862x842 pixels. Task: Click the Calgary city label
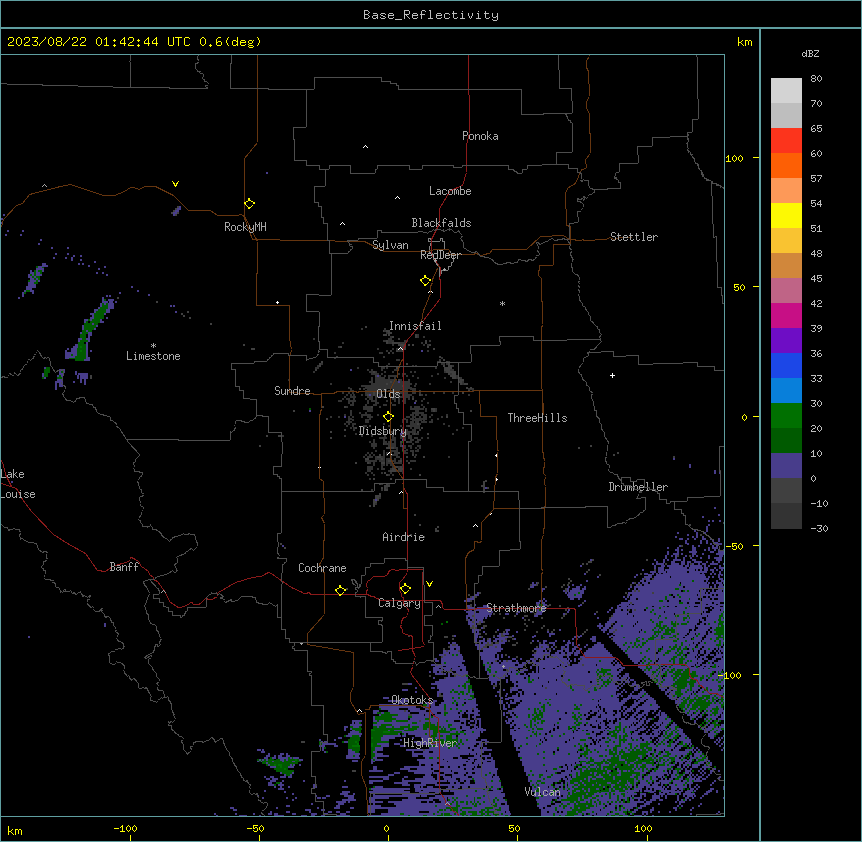coord(400,603)
